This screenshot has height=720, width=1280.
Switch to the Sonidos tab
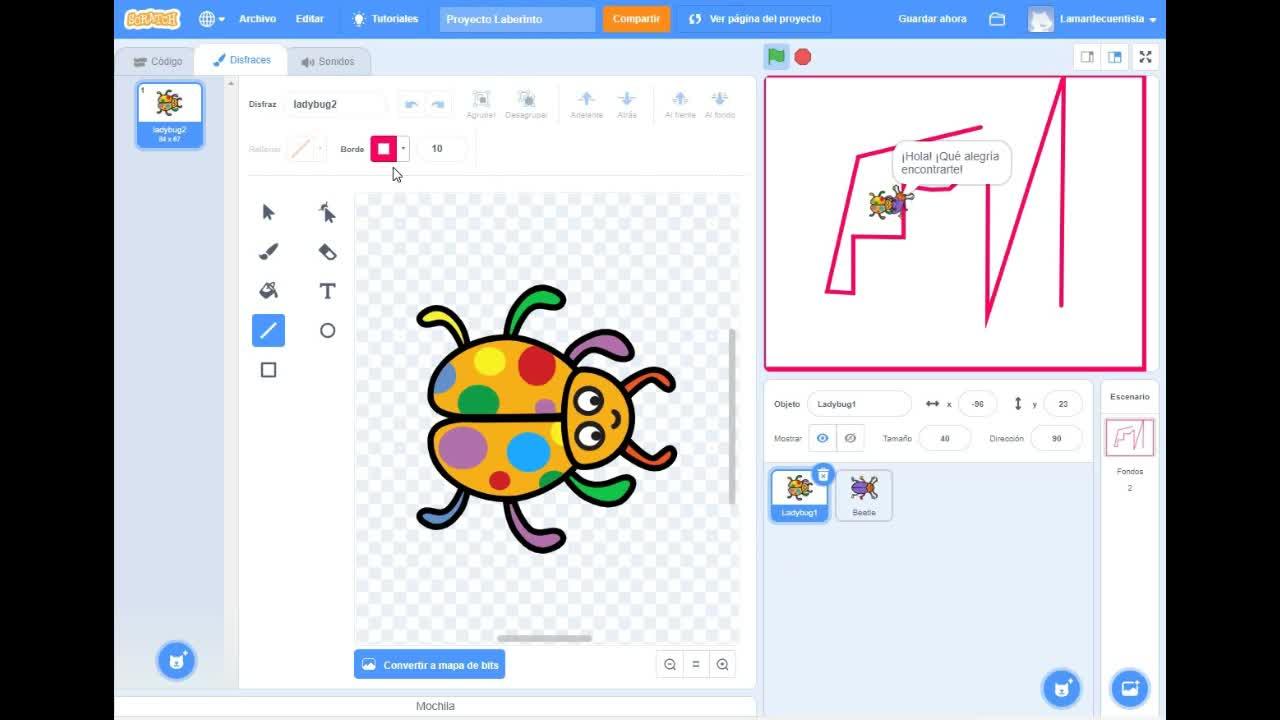point(328,61)
